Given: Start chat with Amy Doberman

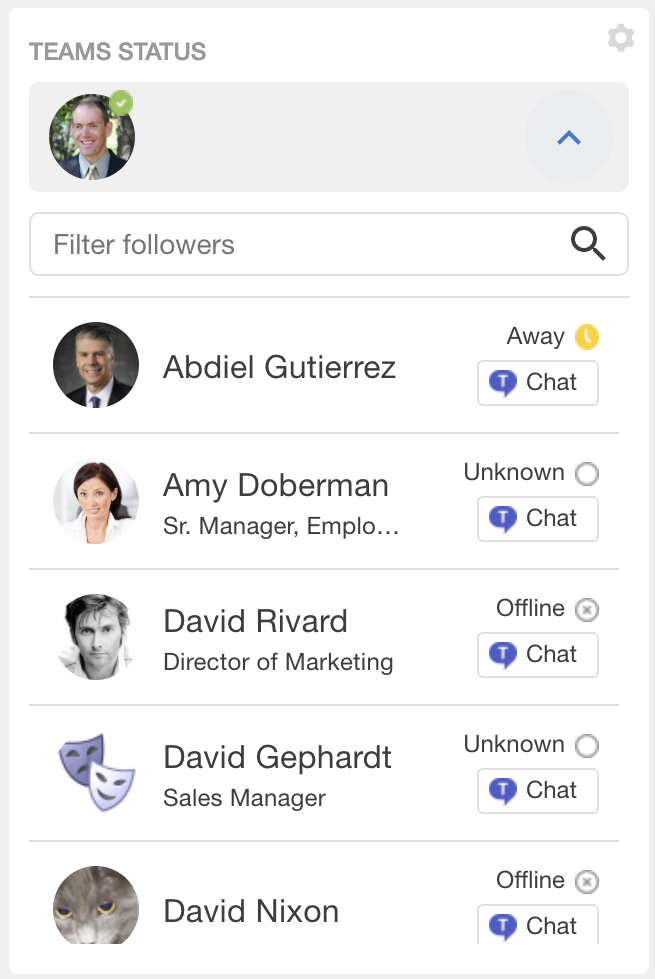Looking at the screenshot, I should pos(538,519).
